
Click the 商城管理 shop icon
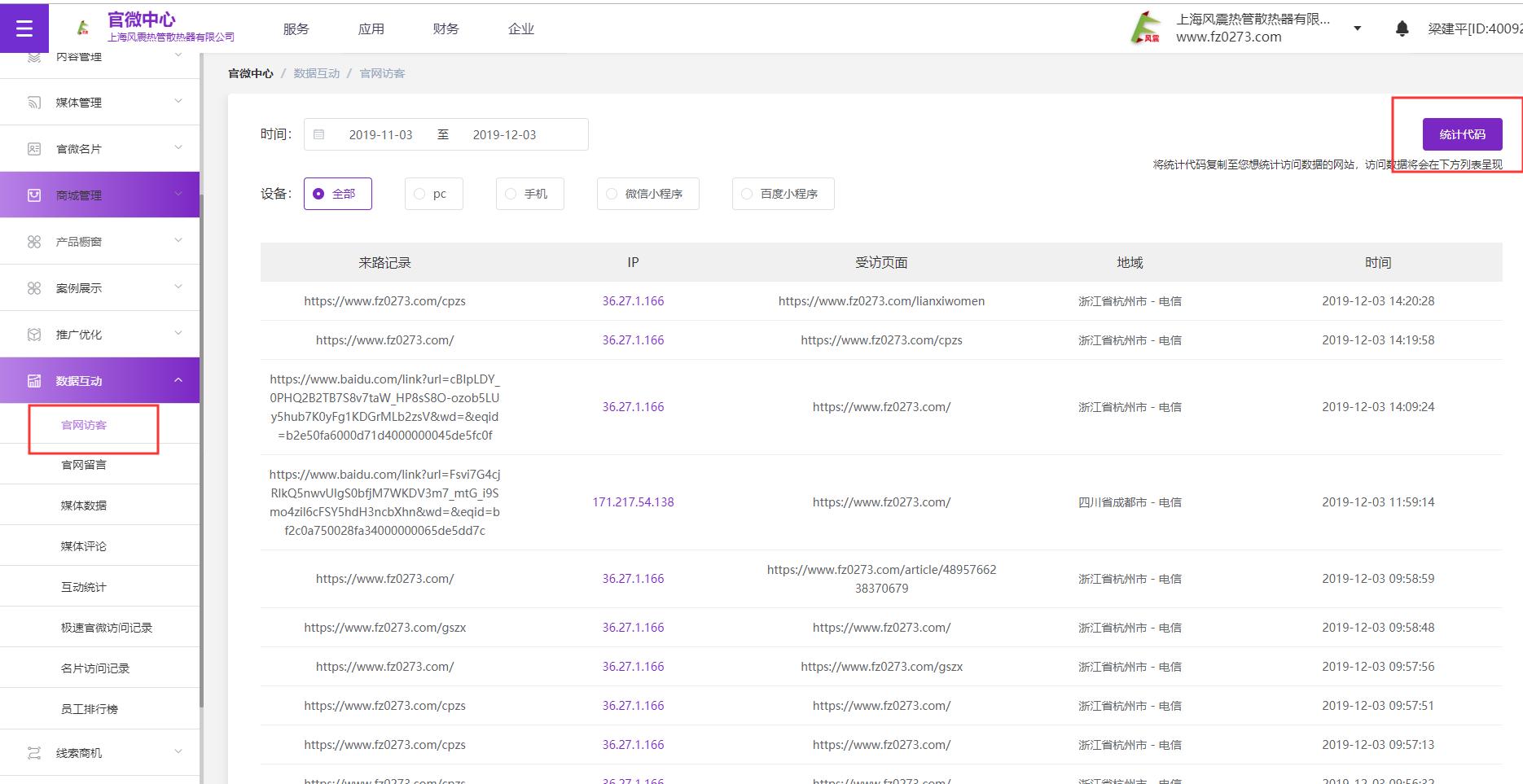click(x=34, y=195)
